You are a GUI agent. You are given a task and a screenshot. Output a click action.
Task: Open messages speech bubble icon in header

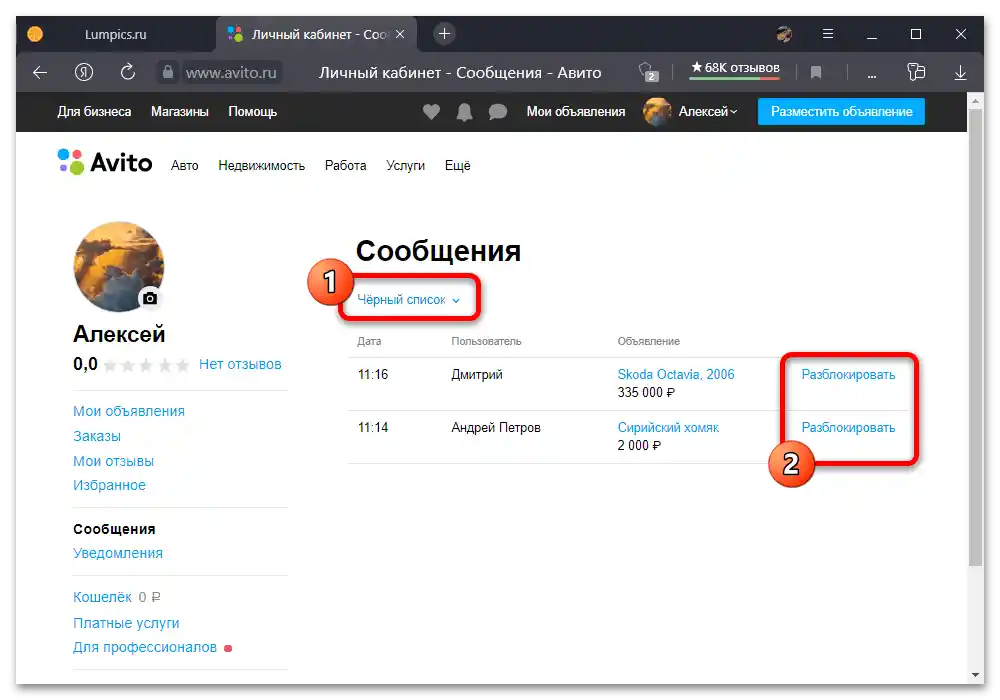click(x=497, y=112)
